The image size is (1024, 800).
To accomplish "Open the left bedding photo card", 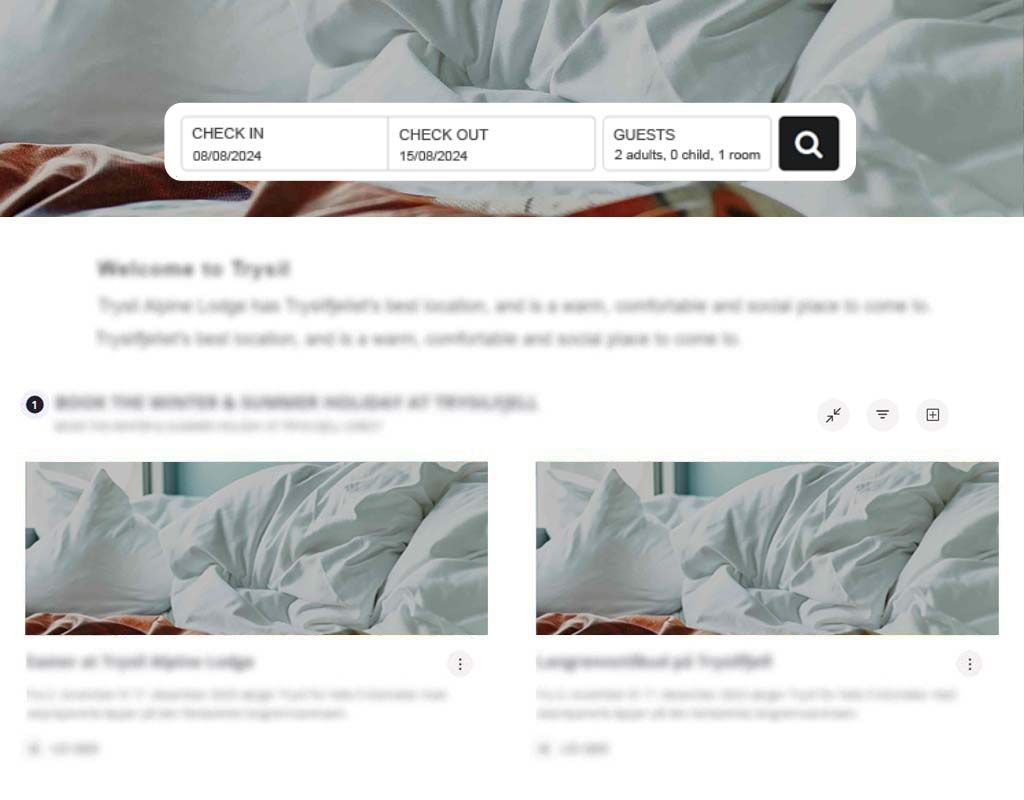I will click(256, 548).
